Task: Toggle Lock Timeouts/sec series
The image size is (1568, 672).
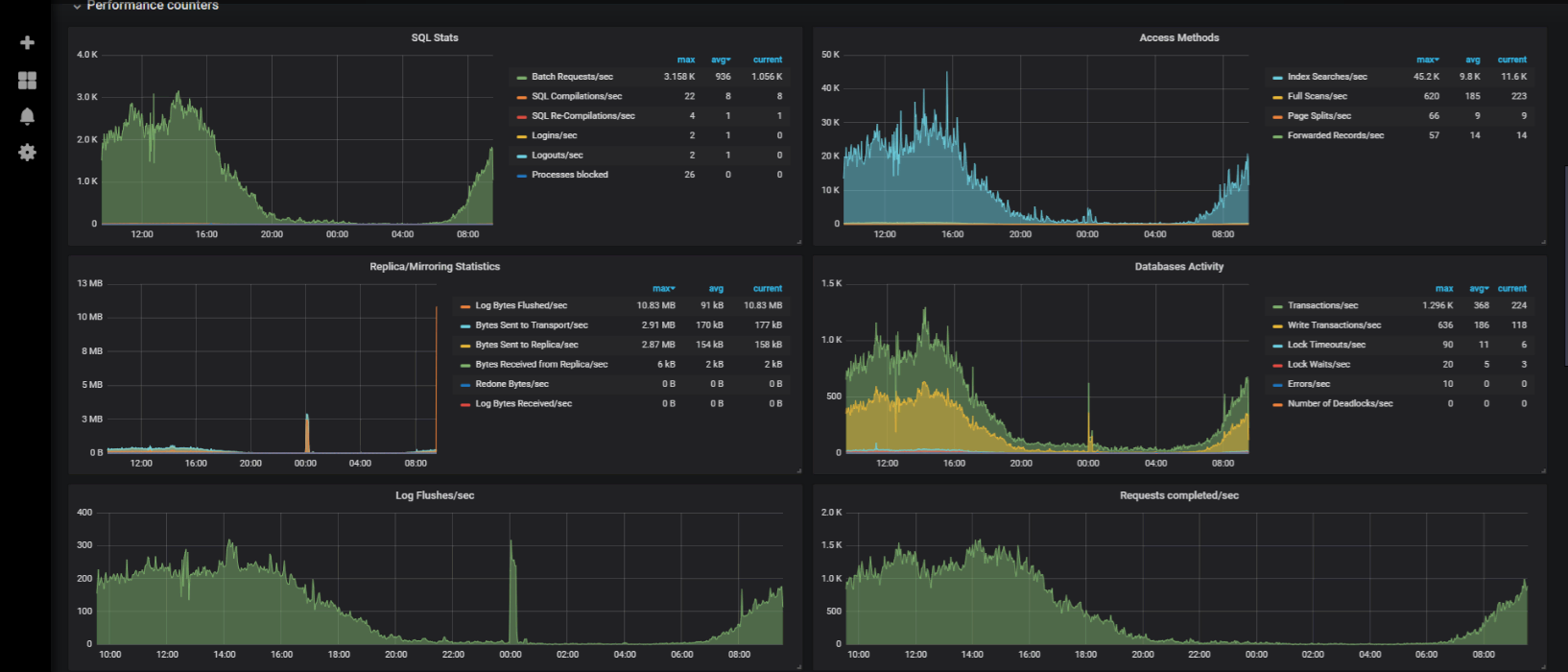Action: click(1326, 345)
